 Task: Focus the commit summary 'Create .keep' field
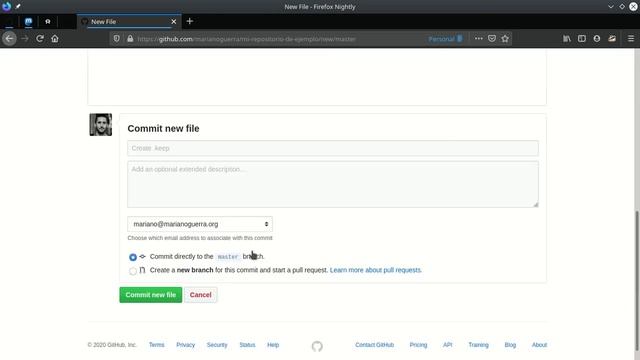tap(333, 148)
